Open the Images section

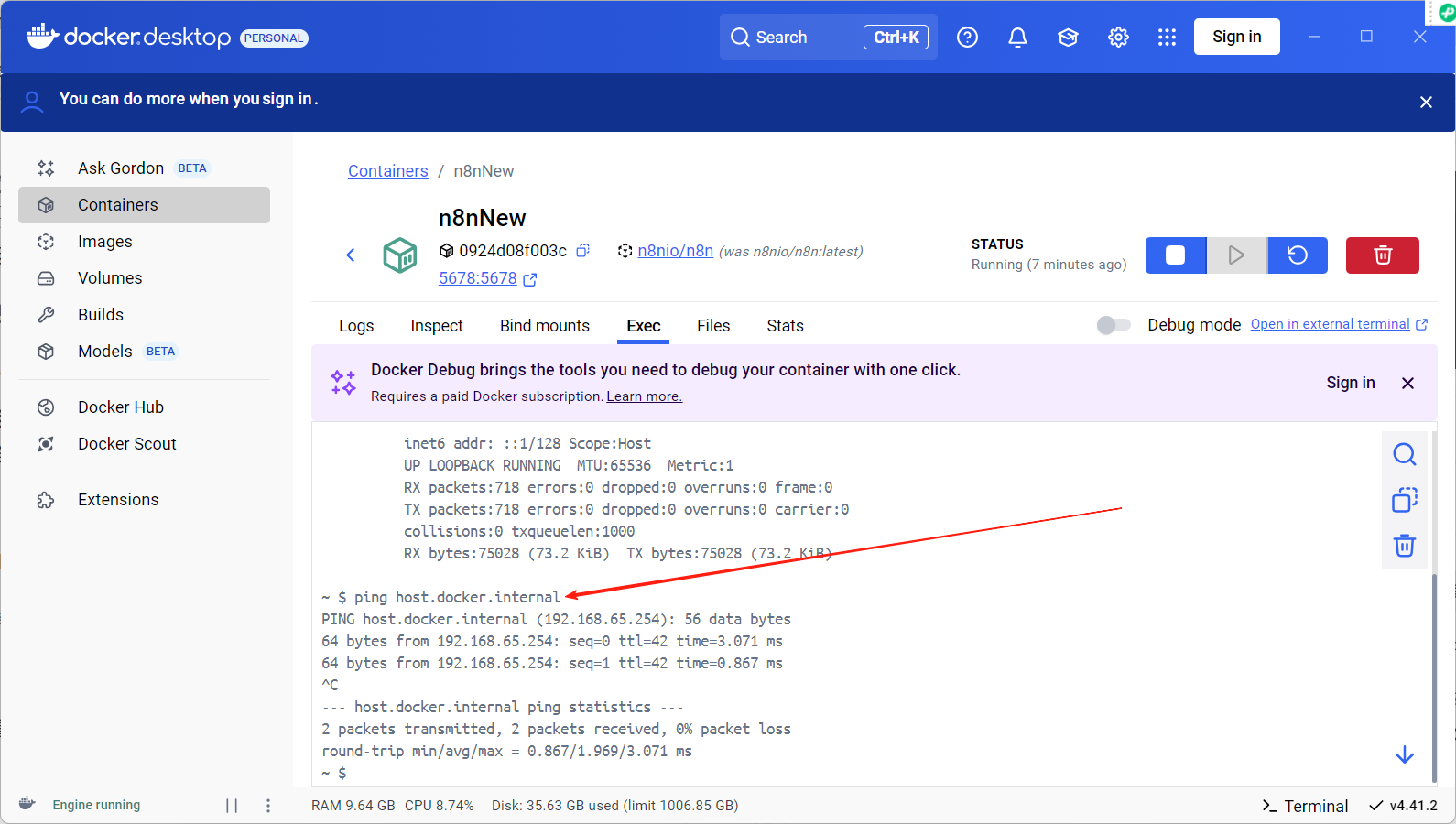coord(144,242)
